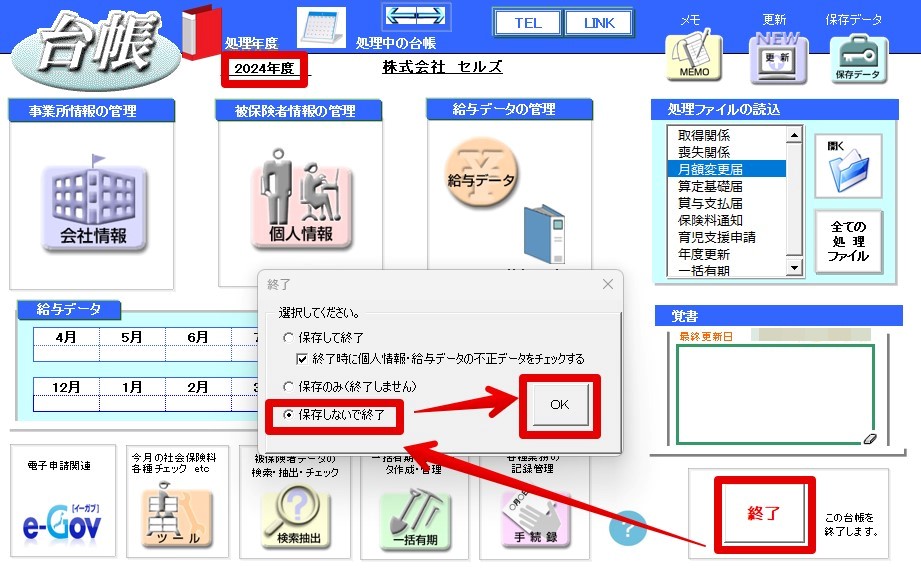The width and height of the screenshot is (921, 581).
Task: Click the LINK button
Action: coord(599,23)
